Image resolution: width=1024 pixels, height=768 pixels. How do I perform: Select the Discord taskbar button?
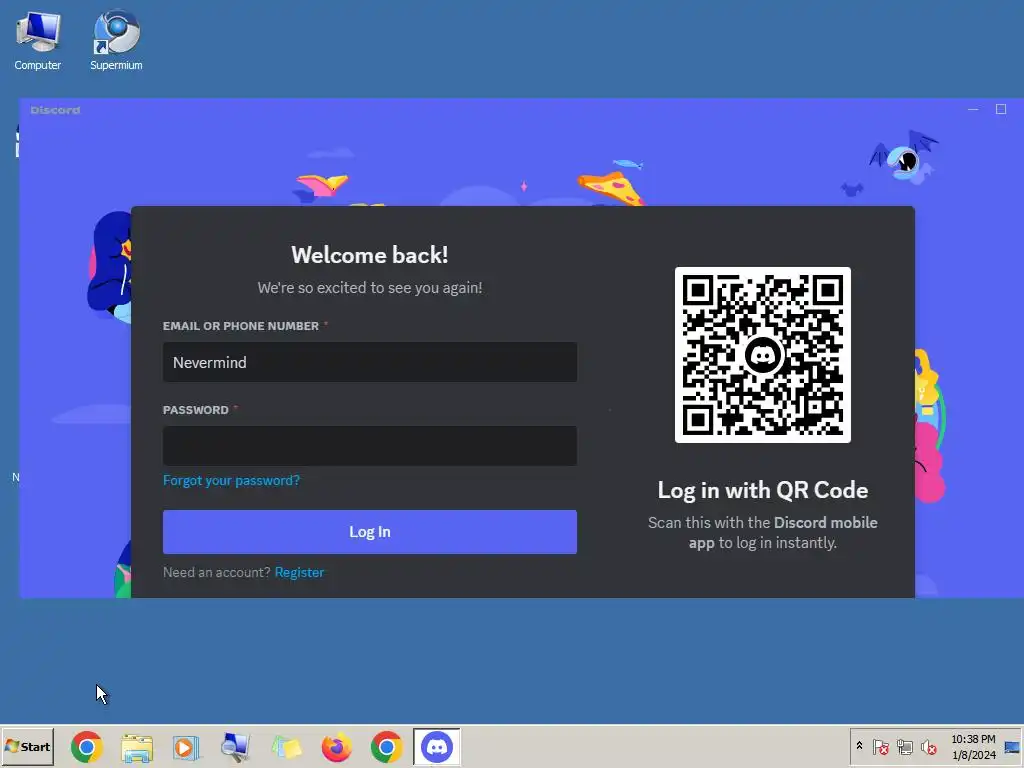437,747
